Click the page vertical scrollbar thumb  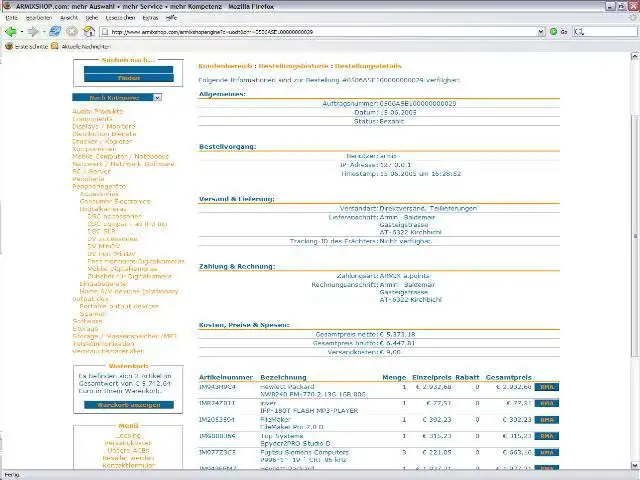(x=635, y=237)
